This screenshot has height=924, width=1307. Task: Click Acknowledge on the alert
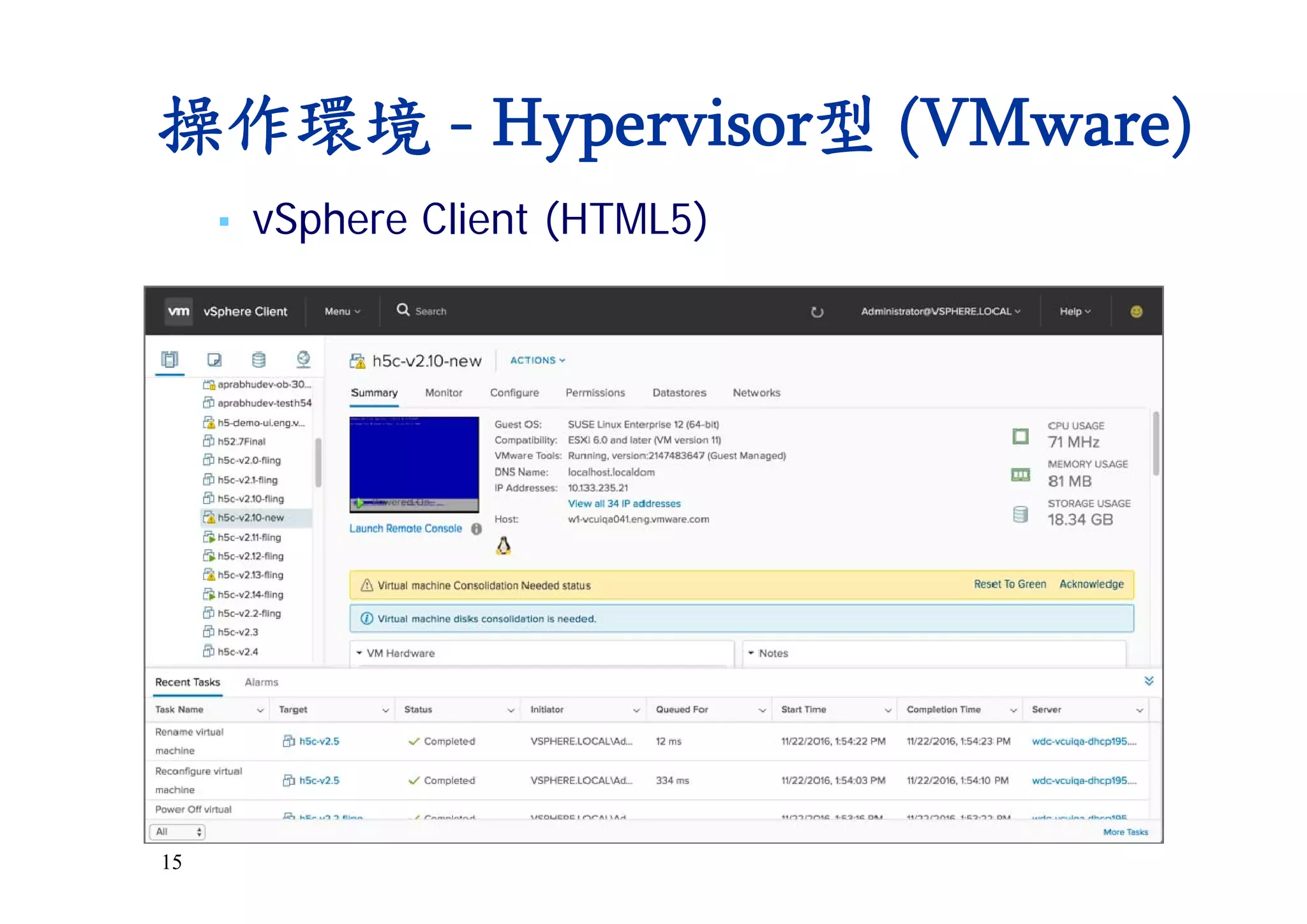pyautogui.click(x=1091, y=585)
